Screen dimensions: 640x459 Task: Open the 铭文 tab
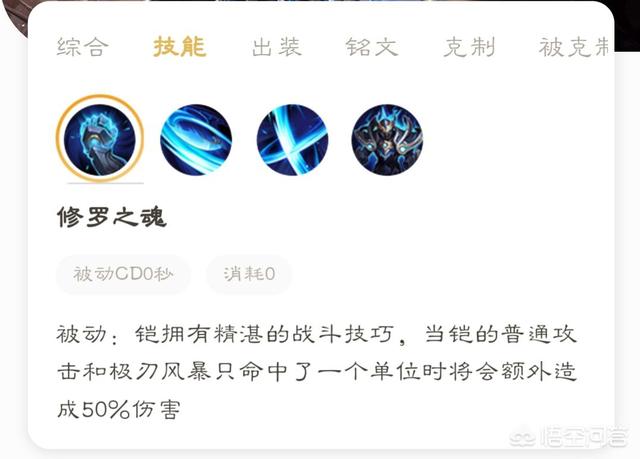(x=372, y=47)
